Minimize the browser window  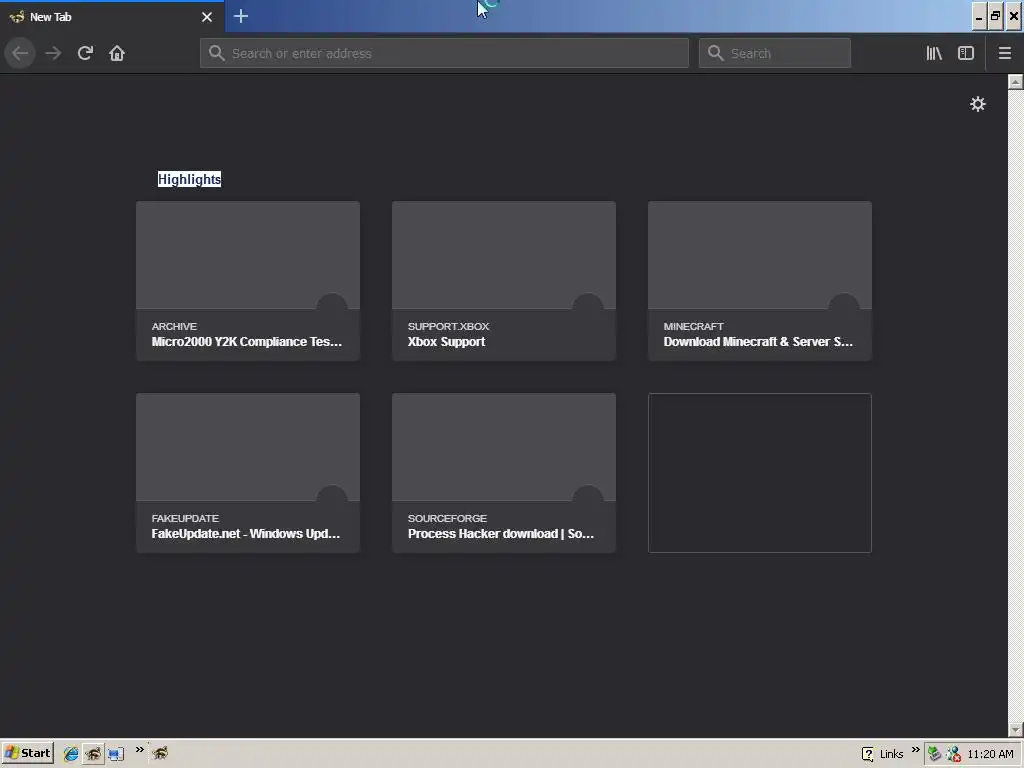978,16
